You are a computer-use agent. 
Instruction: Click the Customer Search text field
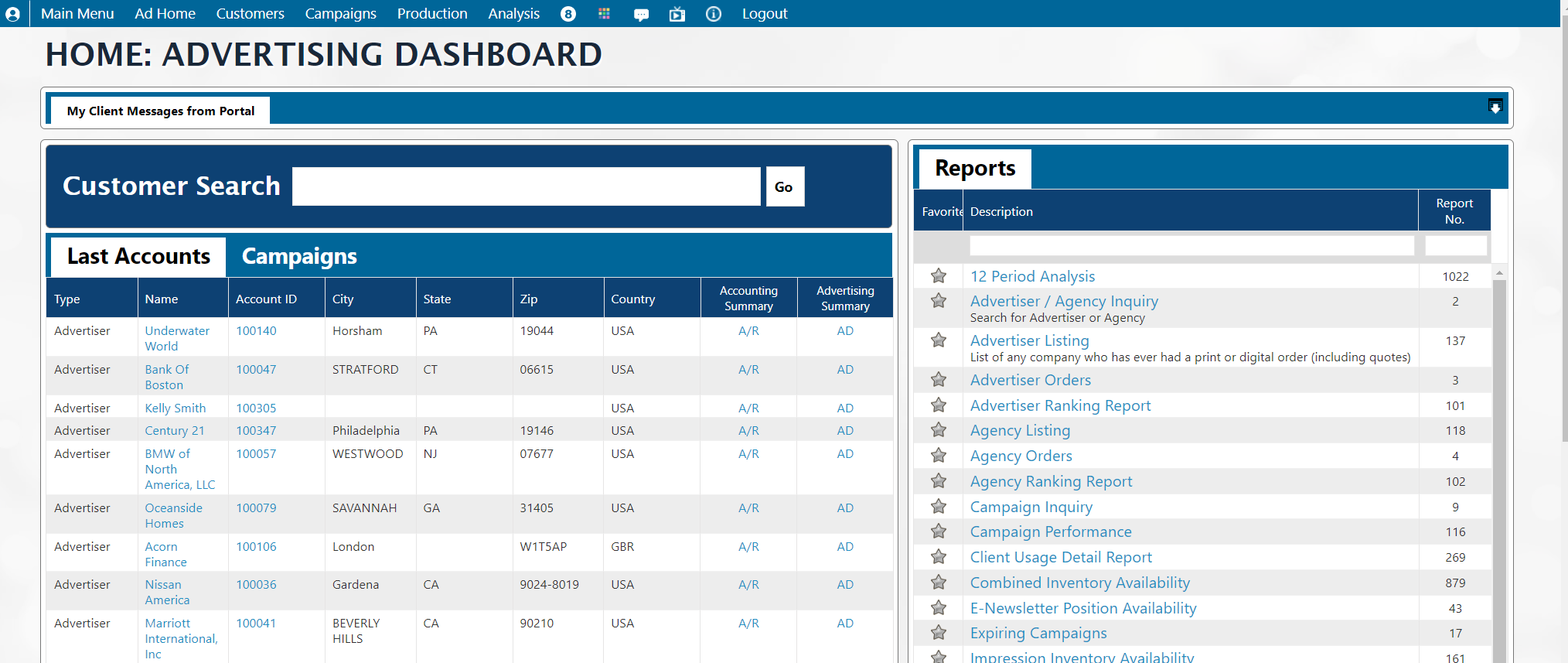526,186
